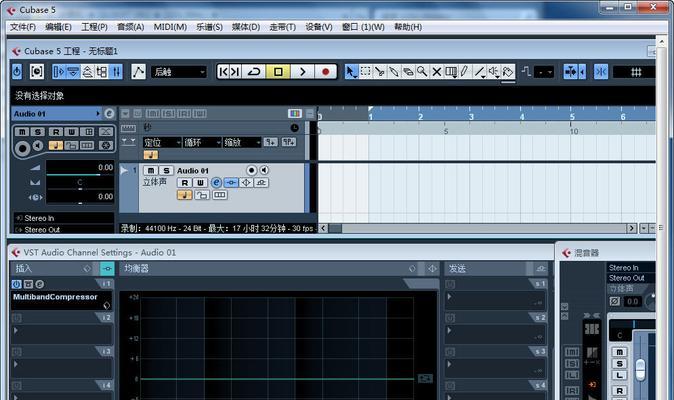Viewport: 674px width, 400px height.
Task: Open the Snap to Zero Crossing dropdown
Action: coord(544,72)
